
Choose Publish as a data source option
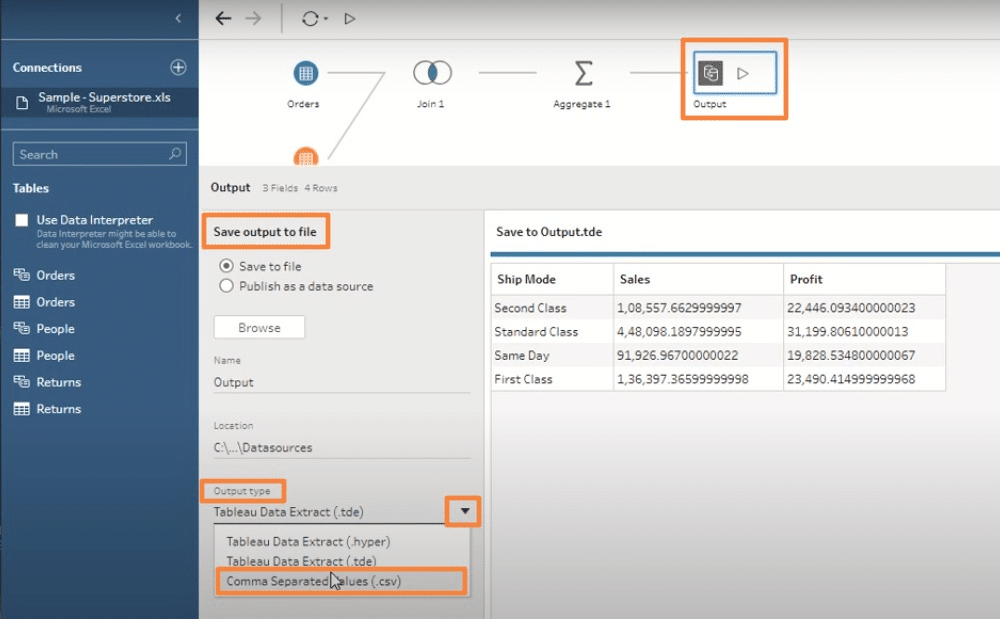click(226, 286)
